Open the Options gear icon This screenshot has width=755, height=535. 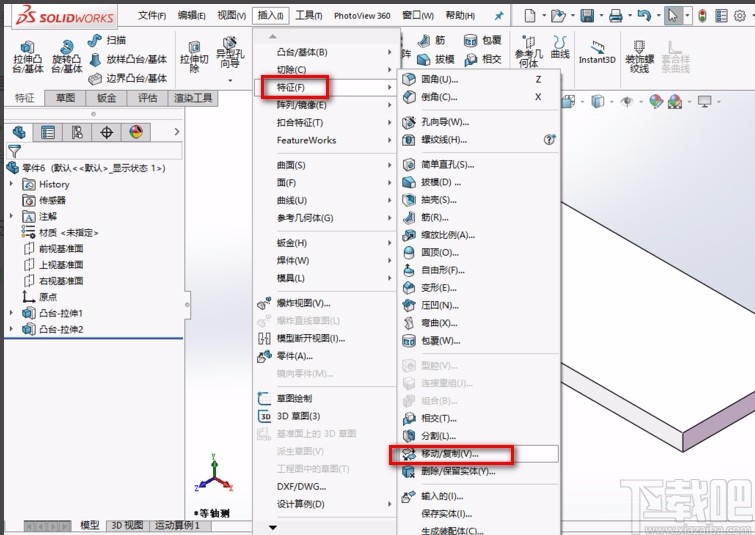tap(740, 16)
